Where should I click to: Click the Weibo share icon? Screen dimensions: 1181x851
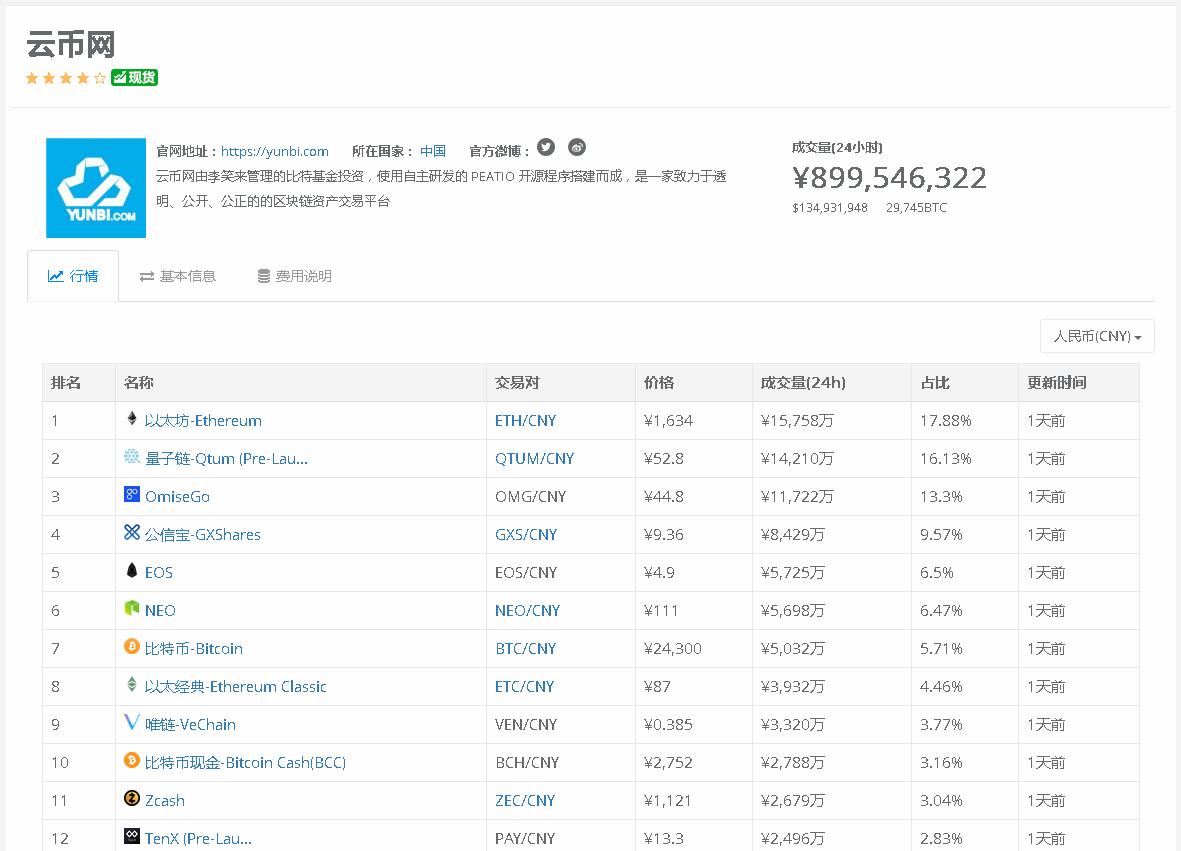(x=577, y=147)
